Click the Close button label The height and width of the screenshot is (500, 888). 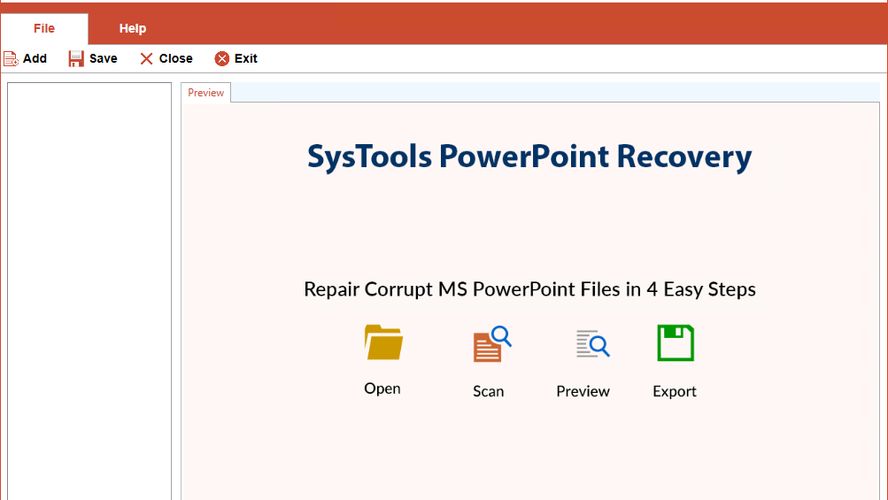tap(176, 58)
